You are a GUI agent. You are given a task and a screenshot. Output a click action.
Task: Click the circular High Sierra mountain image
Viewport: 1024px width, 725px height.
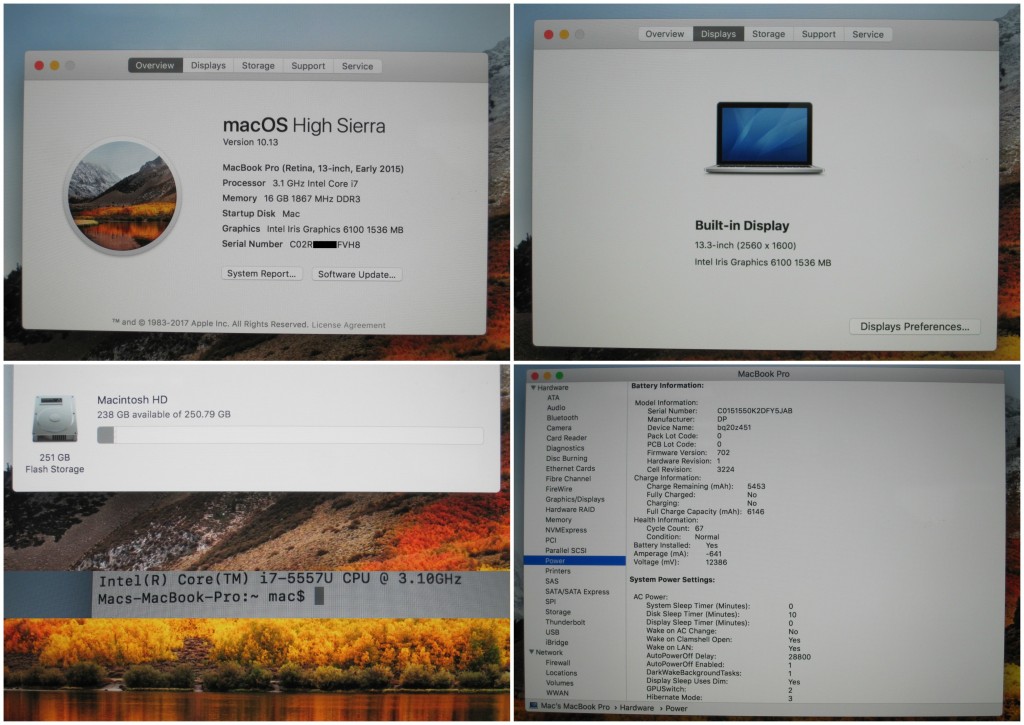122,195
